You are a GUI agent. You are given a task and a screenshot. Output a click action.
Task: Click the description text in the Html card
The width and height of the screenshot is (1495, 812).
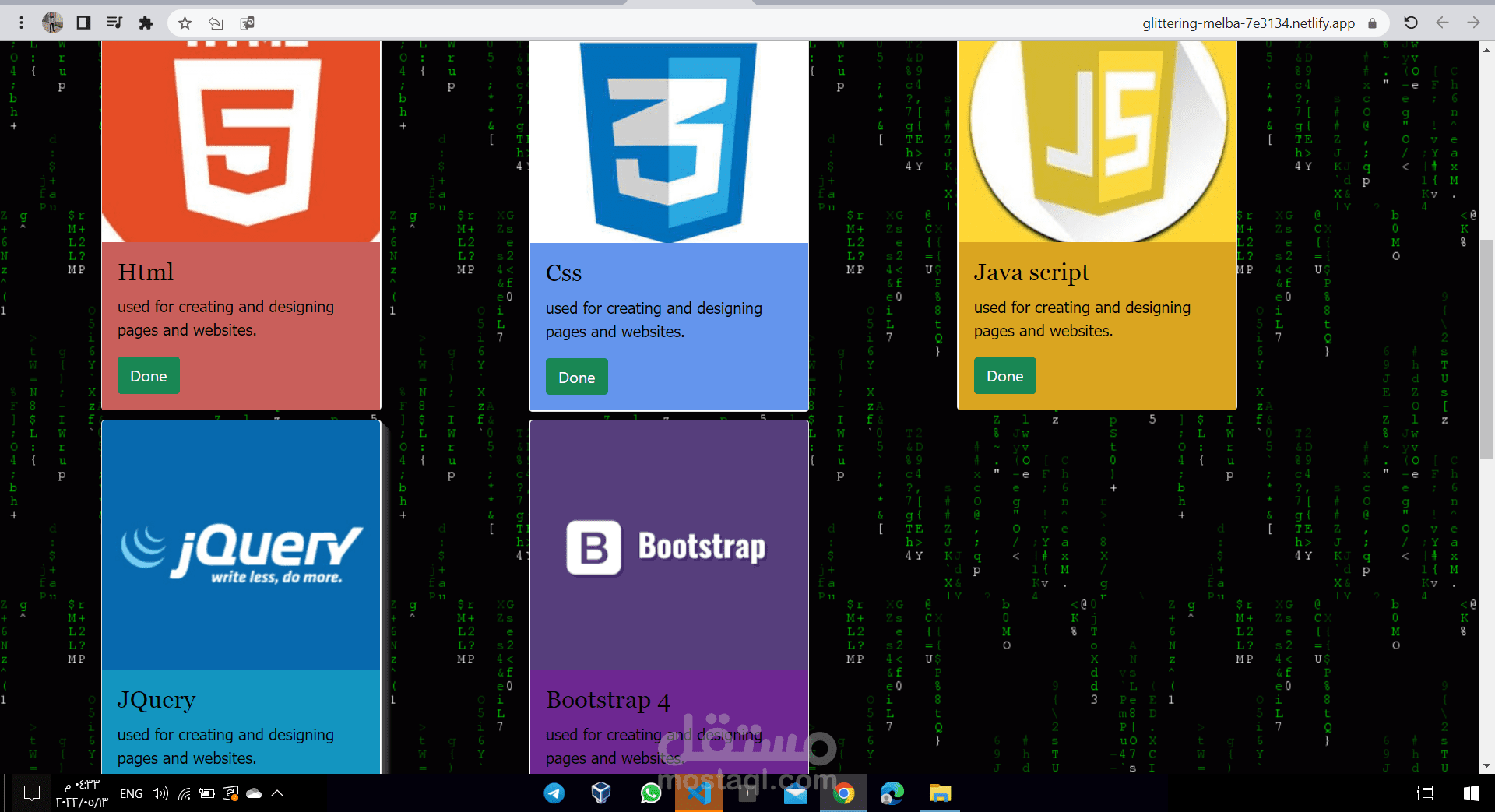(226, 318)
